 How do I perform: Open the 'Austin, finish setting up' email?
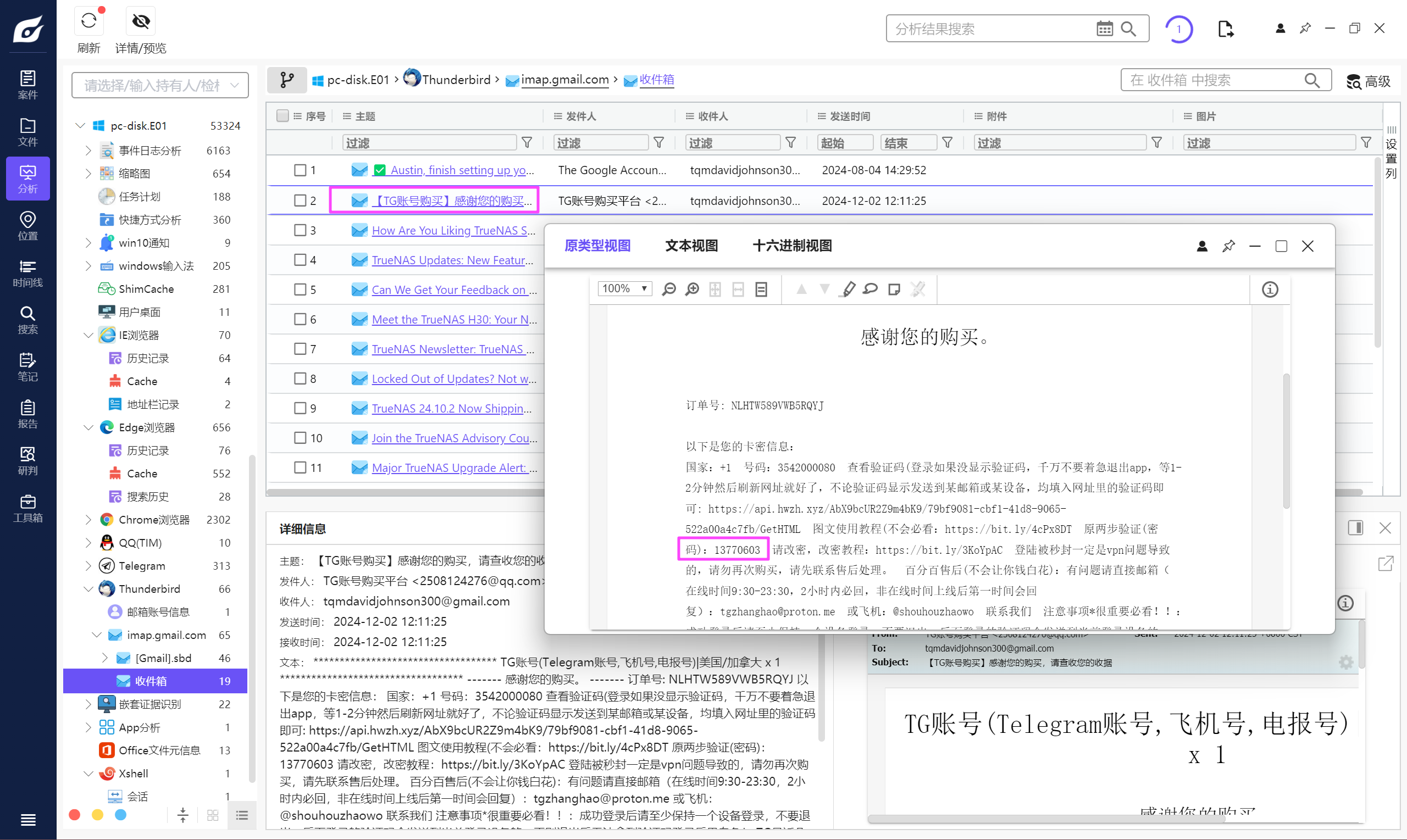pyautogui.click(x=462, y=170)
